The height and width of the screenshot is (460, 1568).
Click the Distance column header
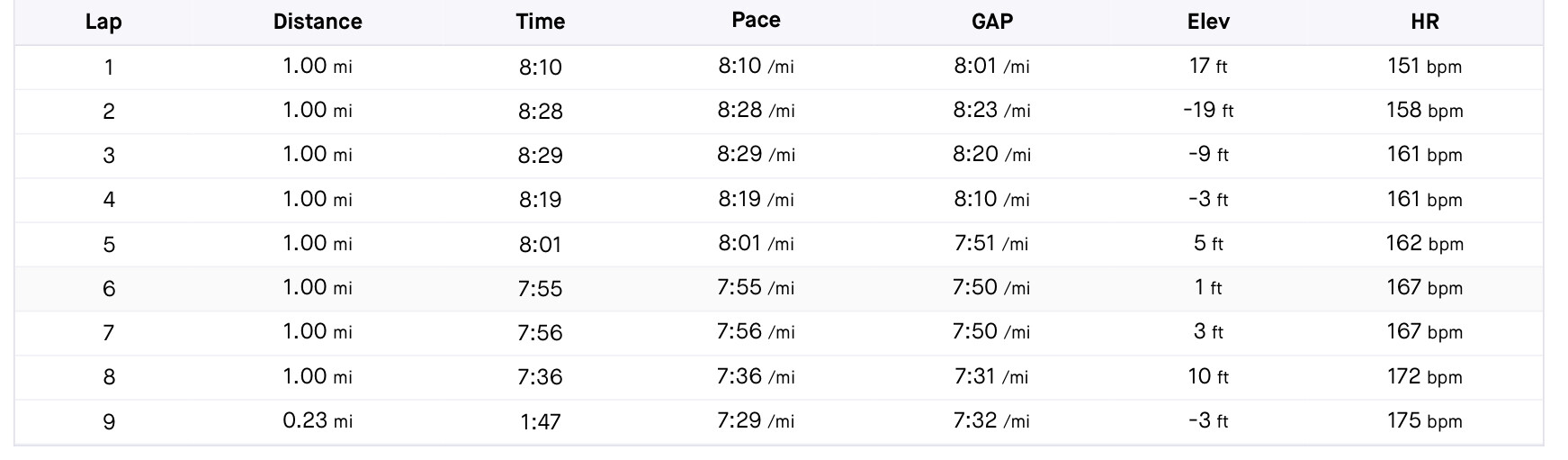tap(318, 23)
